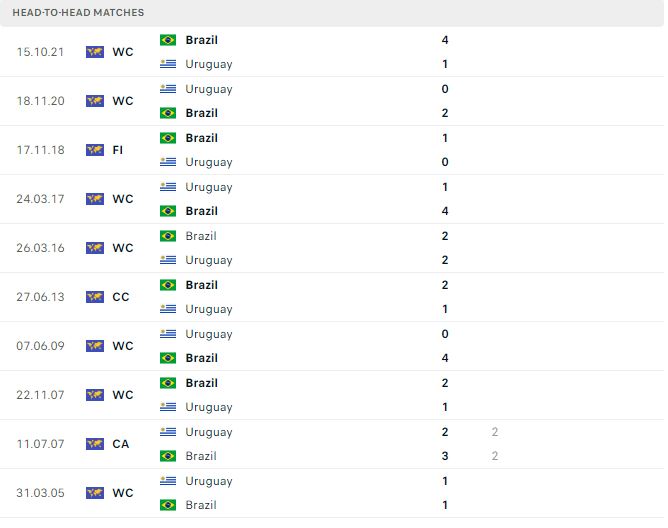This screenshot has width=668, height=528.
Task: Click the Brazil flag in the 07.06.09 match
Action: pos(168,358)
